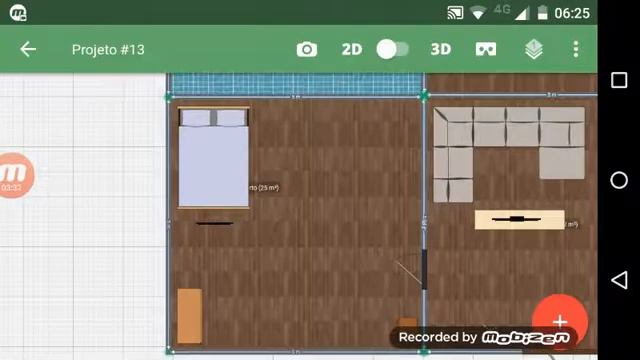Open the three-dot overflow menu
The height and width of the screenshot is (360, 640).
(576, 49)
